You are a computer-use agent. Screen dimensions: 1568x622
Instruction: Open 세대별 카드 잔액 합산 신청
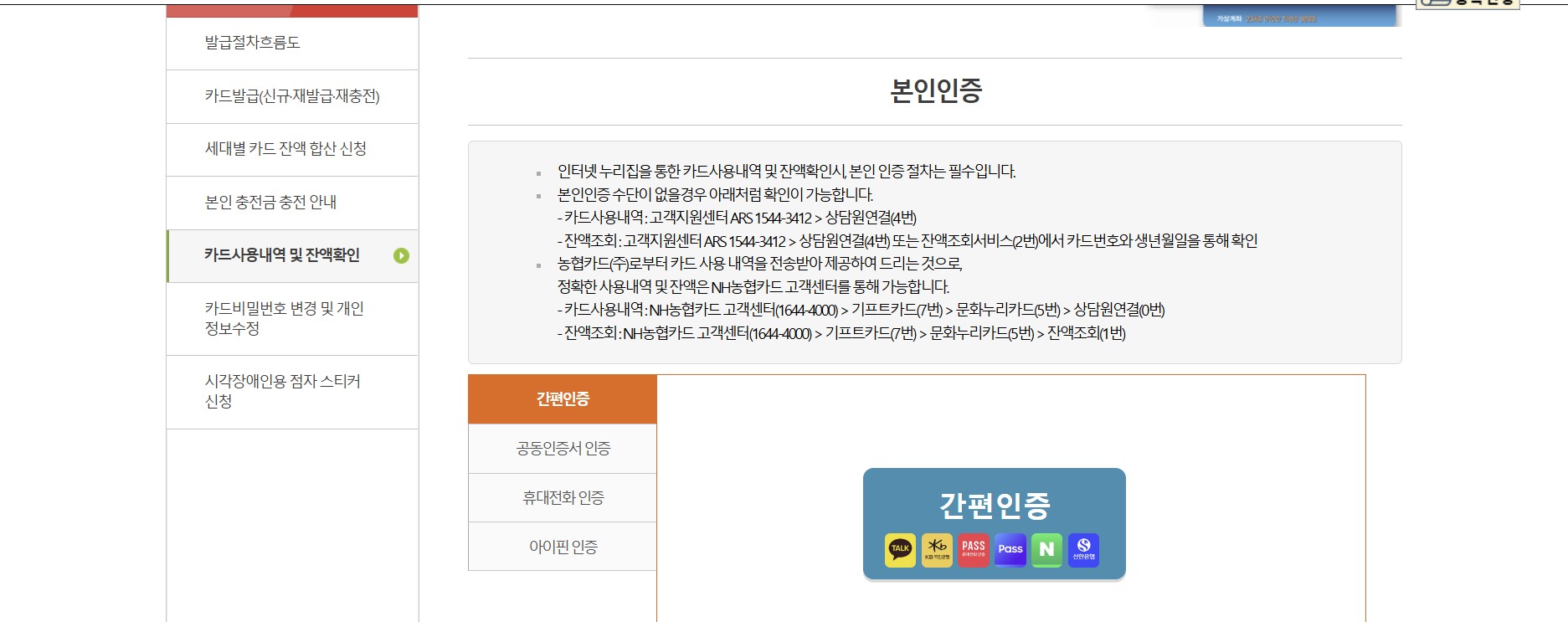pyautogui.click(x=292, y=149)
